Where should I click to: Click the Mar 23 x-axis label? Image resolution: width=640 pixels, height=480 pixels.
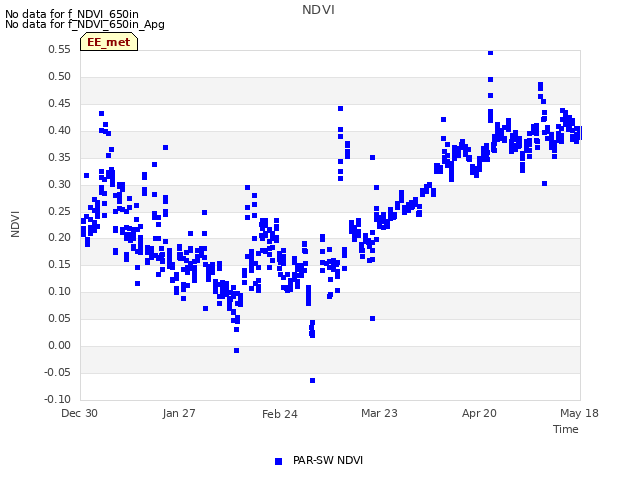(379, 413)
